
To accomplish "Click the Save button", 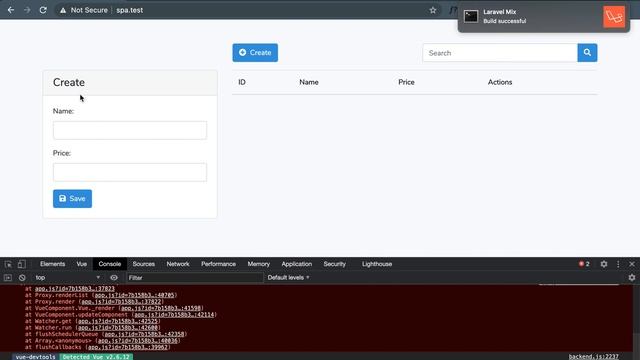I will point(72,199).
